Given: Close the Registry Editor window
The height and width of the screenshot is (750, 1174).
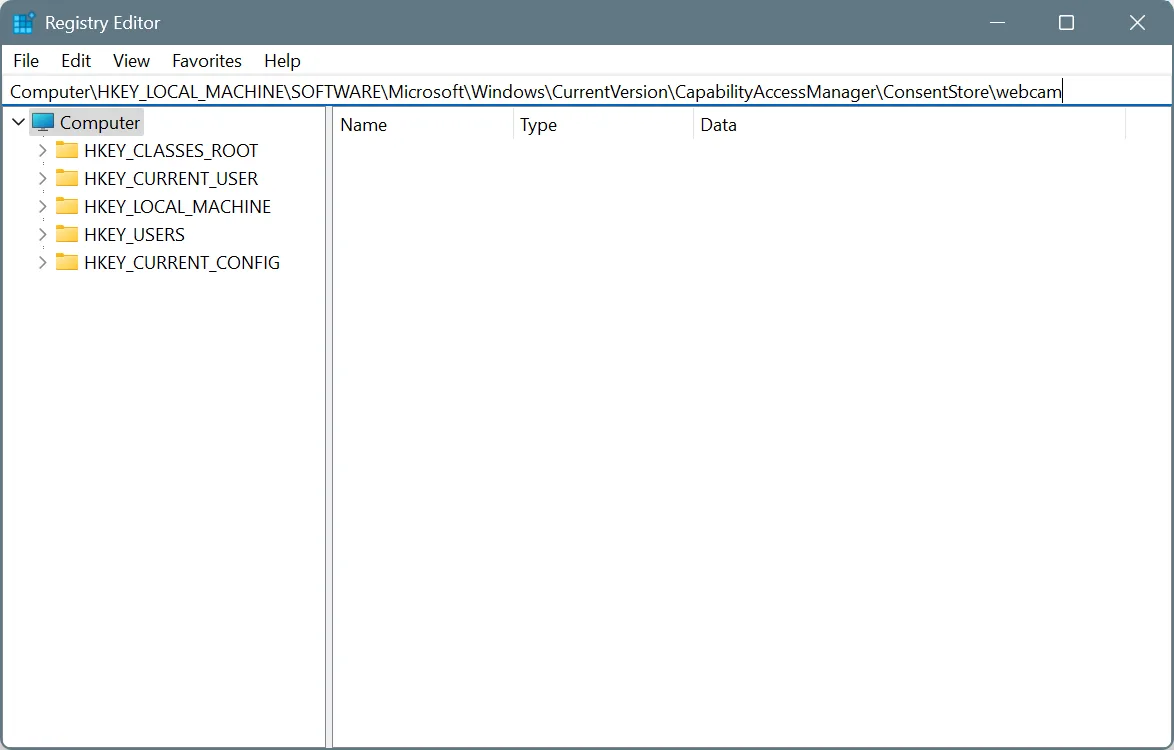Looking at the screenshot, I should click(x=1137, y=22).
